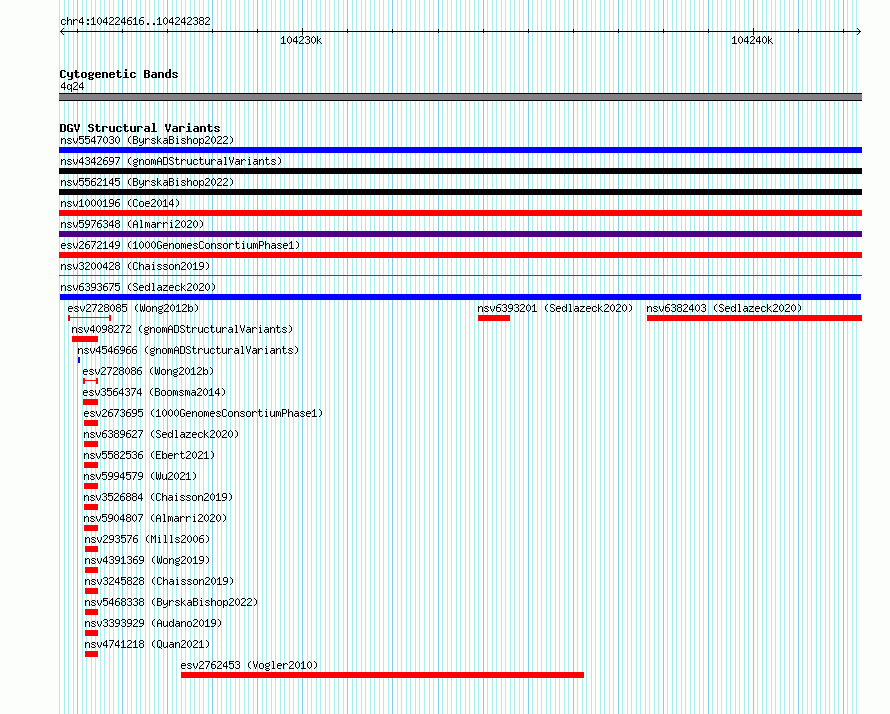Open esv2673695 (1000GenomesConsortiumPhase1) label
The height and width of the screenshot is (714, 890).
pos(203,413)
